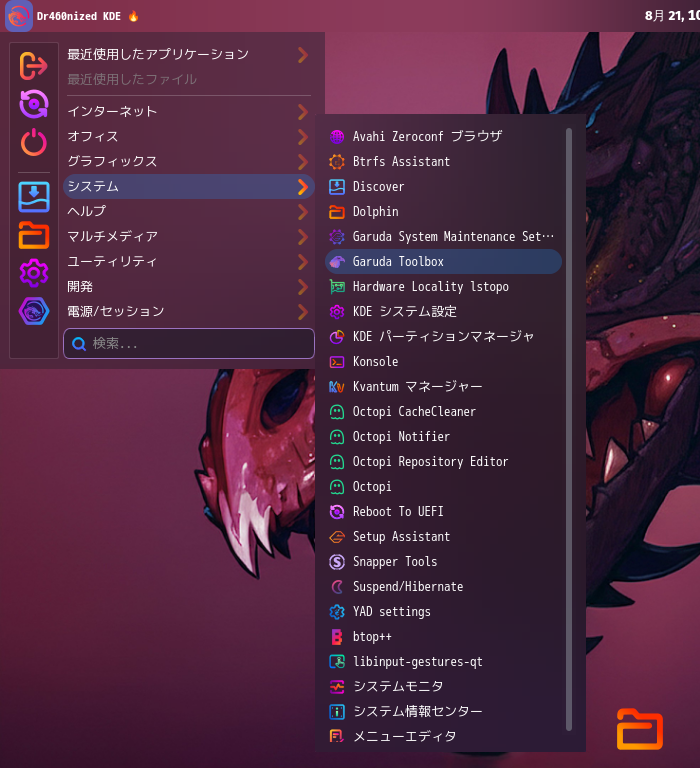Launch Octopi Repository Editor
700x768 pixels.
[443, 462]
